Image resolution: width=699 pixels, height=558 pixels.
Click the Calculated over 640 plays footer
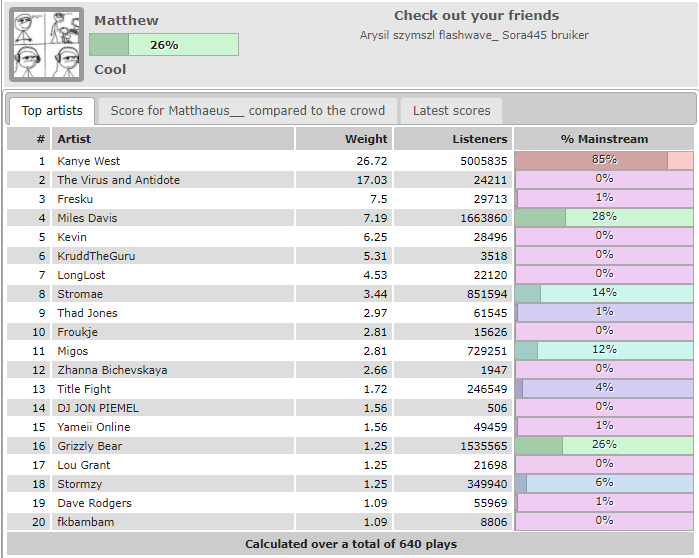pos(350,544)
